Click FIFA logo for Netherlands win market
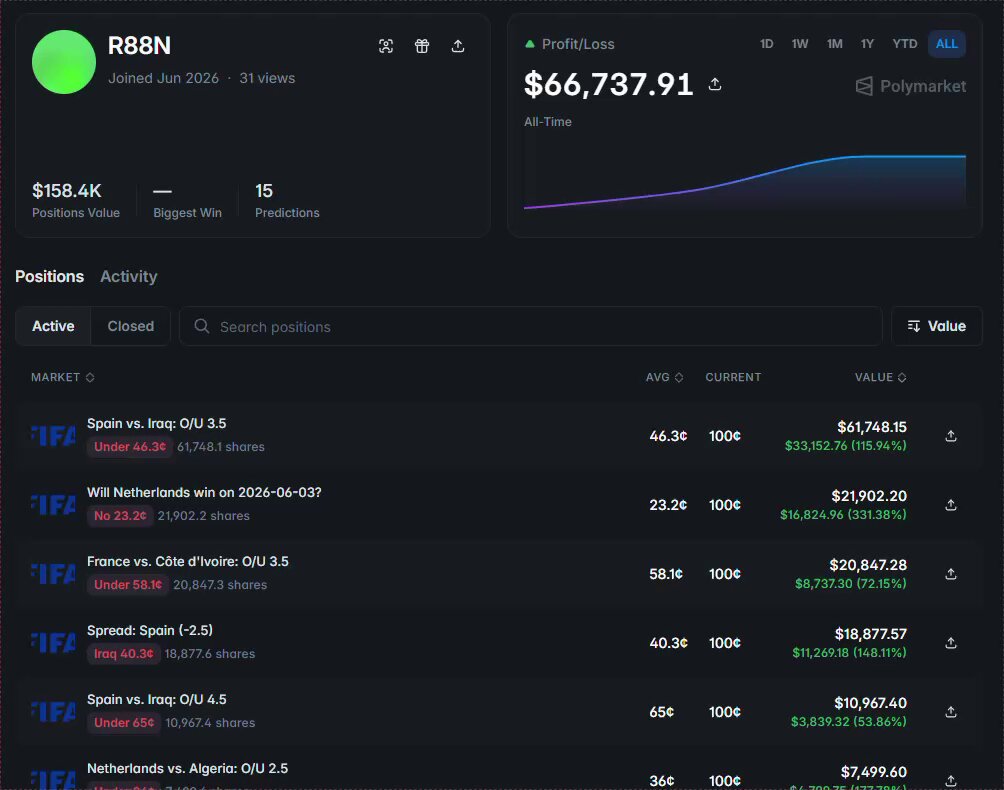Screen dimensions: 1004x790 click(x=53, y=505)
